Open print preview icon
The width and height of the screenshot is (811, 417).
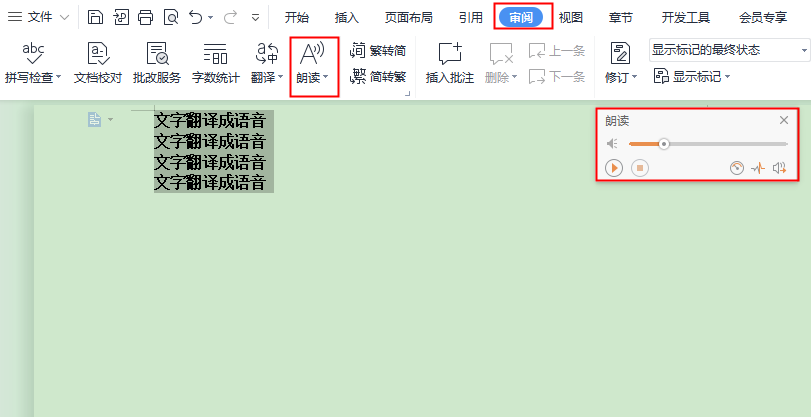[x=171, y=17]
